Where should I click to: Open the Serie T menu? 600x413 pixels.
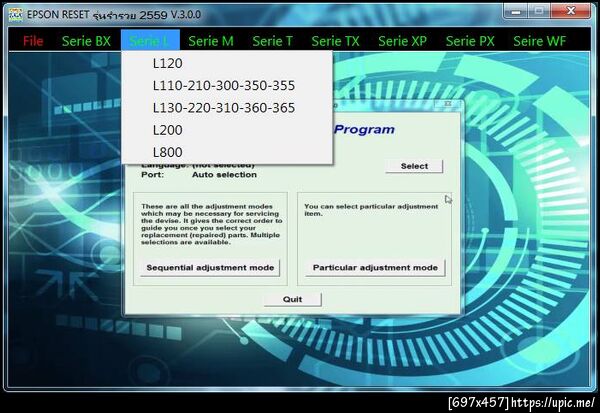tap(272, 41)
